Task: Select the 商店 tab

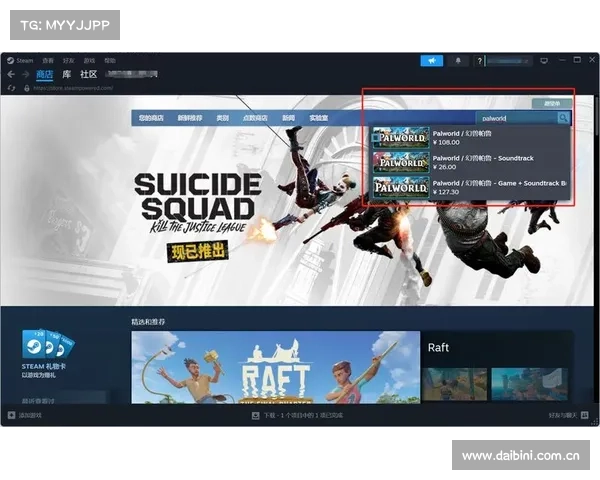Action: point(45,74)
